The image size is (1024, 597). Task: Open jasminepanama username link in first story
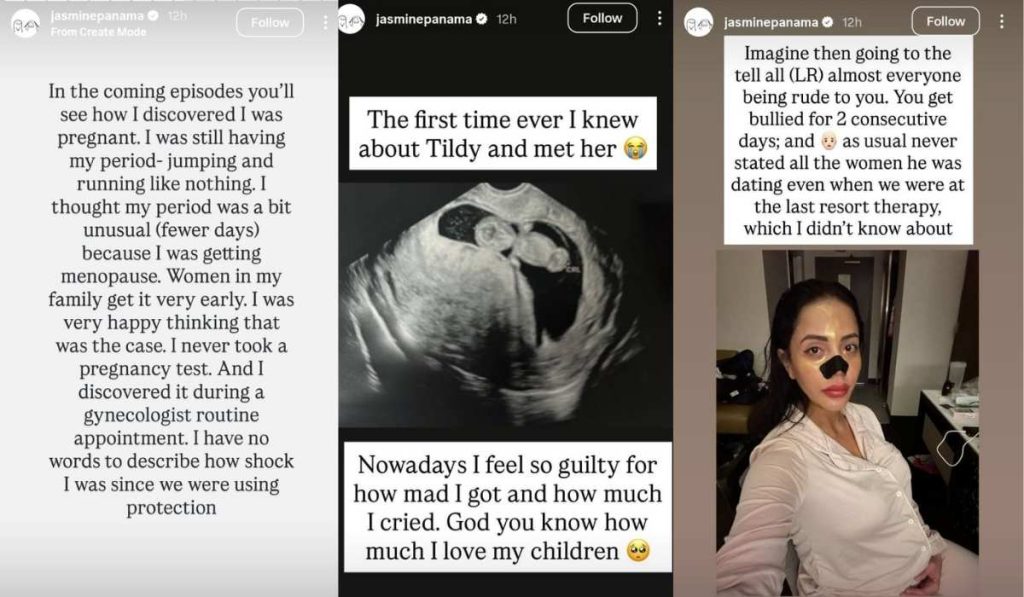coord(97,16)
